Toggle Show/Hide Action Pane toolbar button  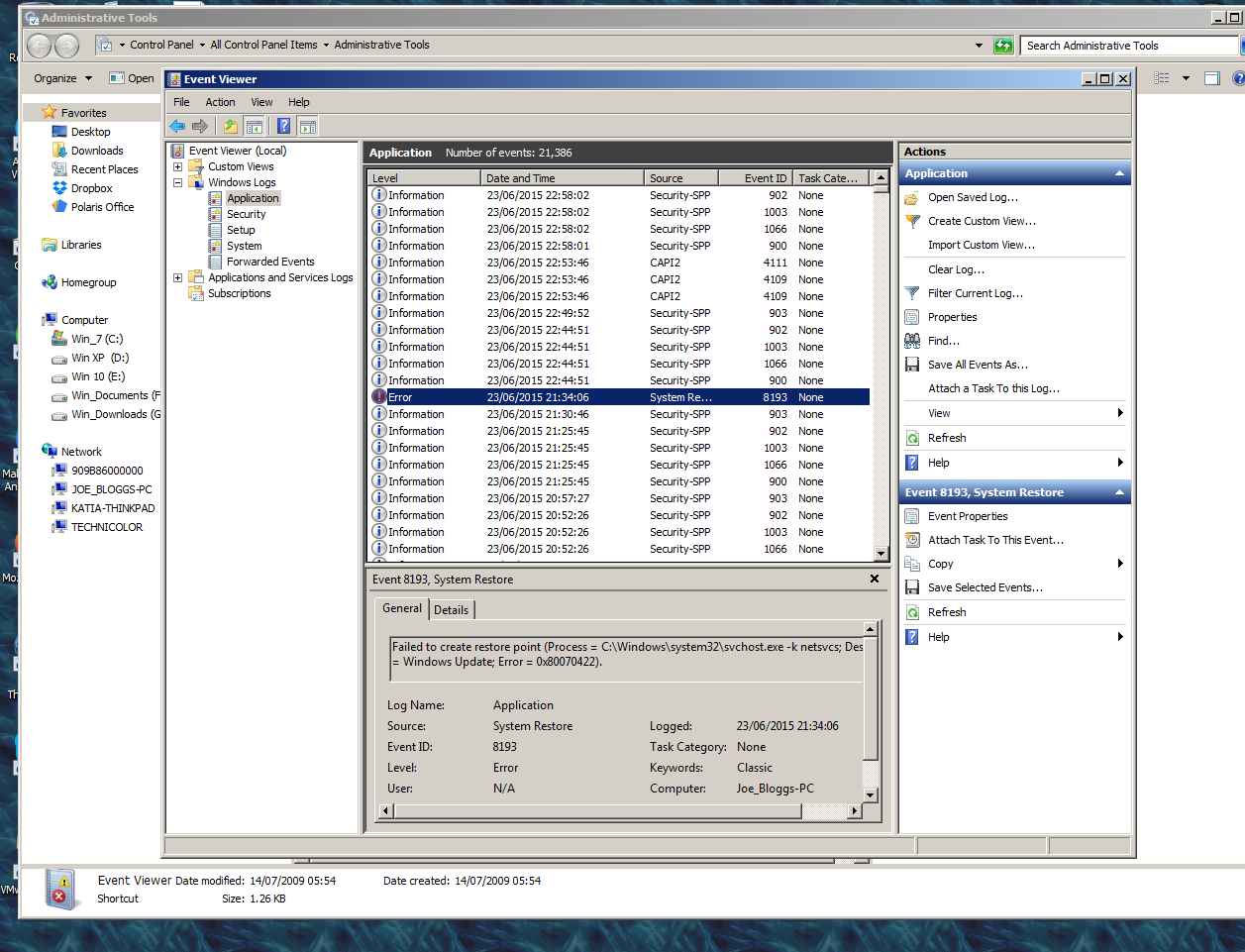[308, 126]
